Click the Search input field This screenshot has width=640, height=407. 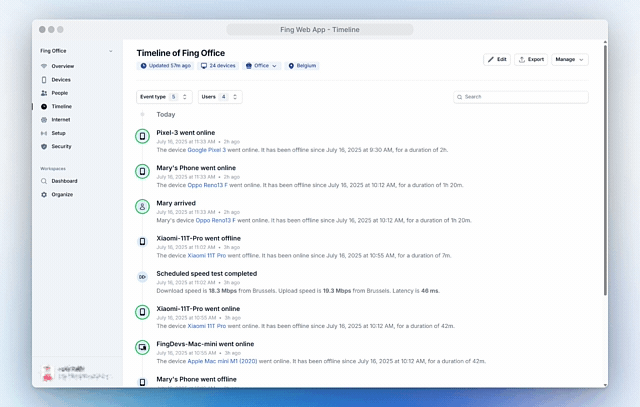pyautogui.click(x=521, y=97)
